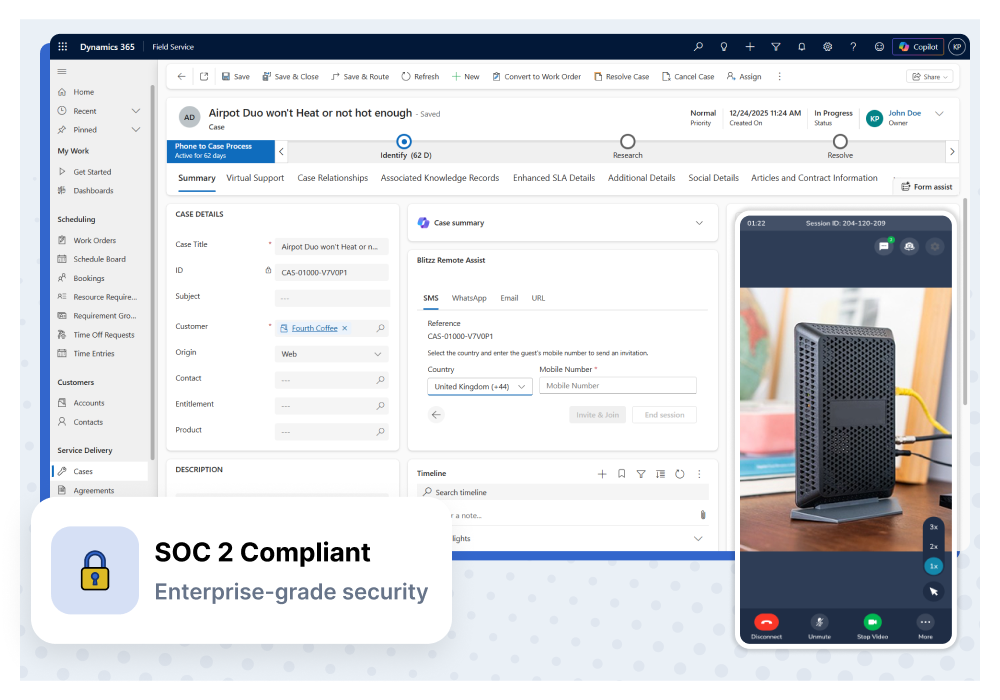The width and height of the screenshot is (1000, 700).
Task: Click the Form assist button
Action: [x=927, y=187]
